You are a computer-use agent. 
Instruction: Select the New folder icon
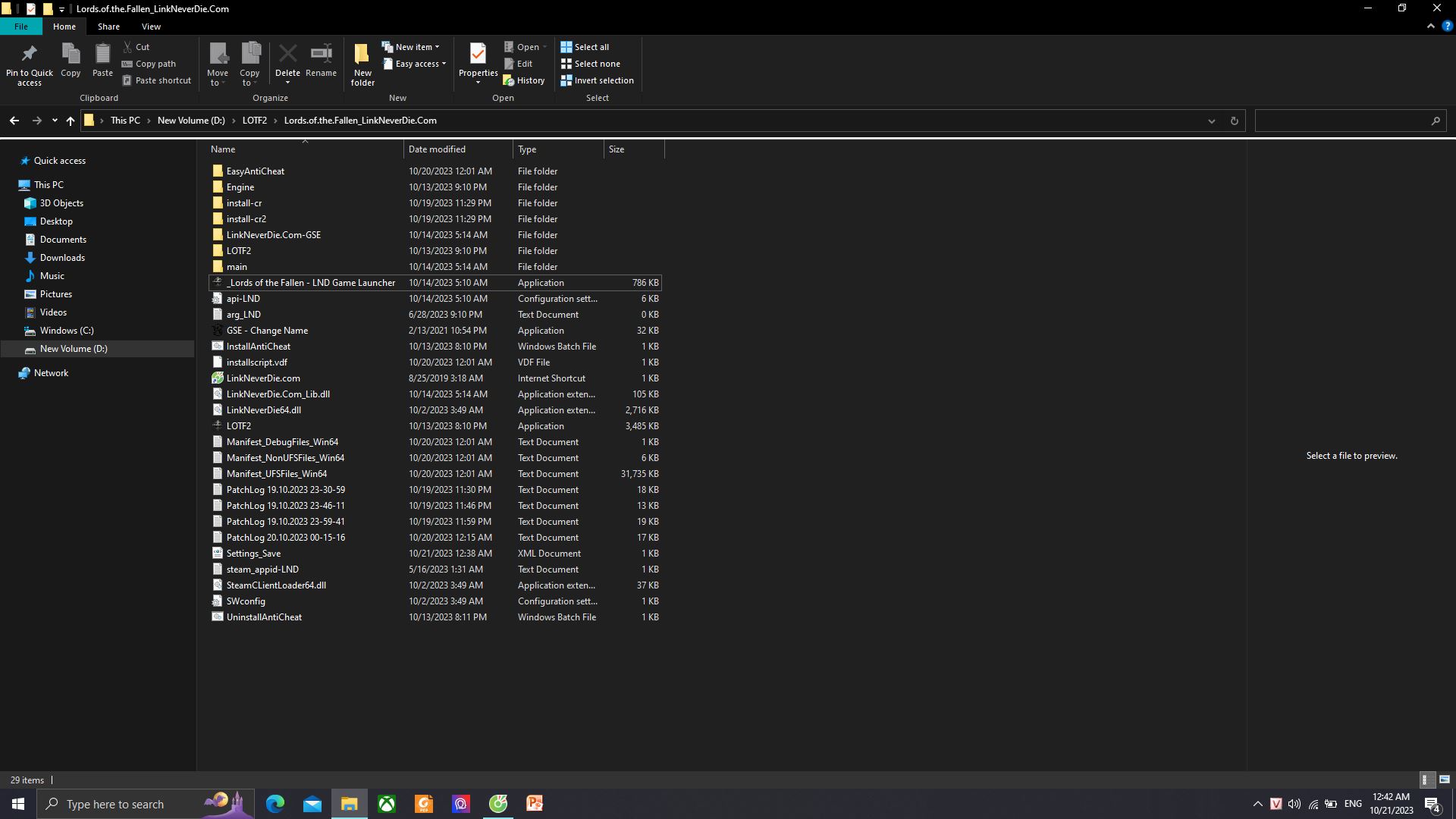(x=362, y=62)
